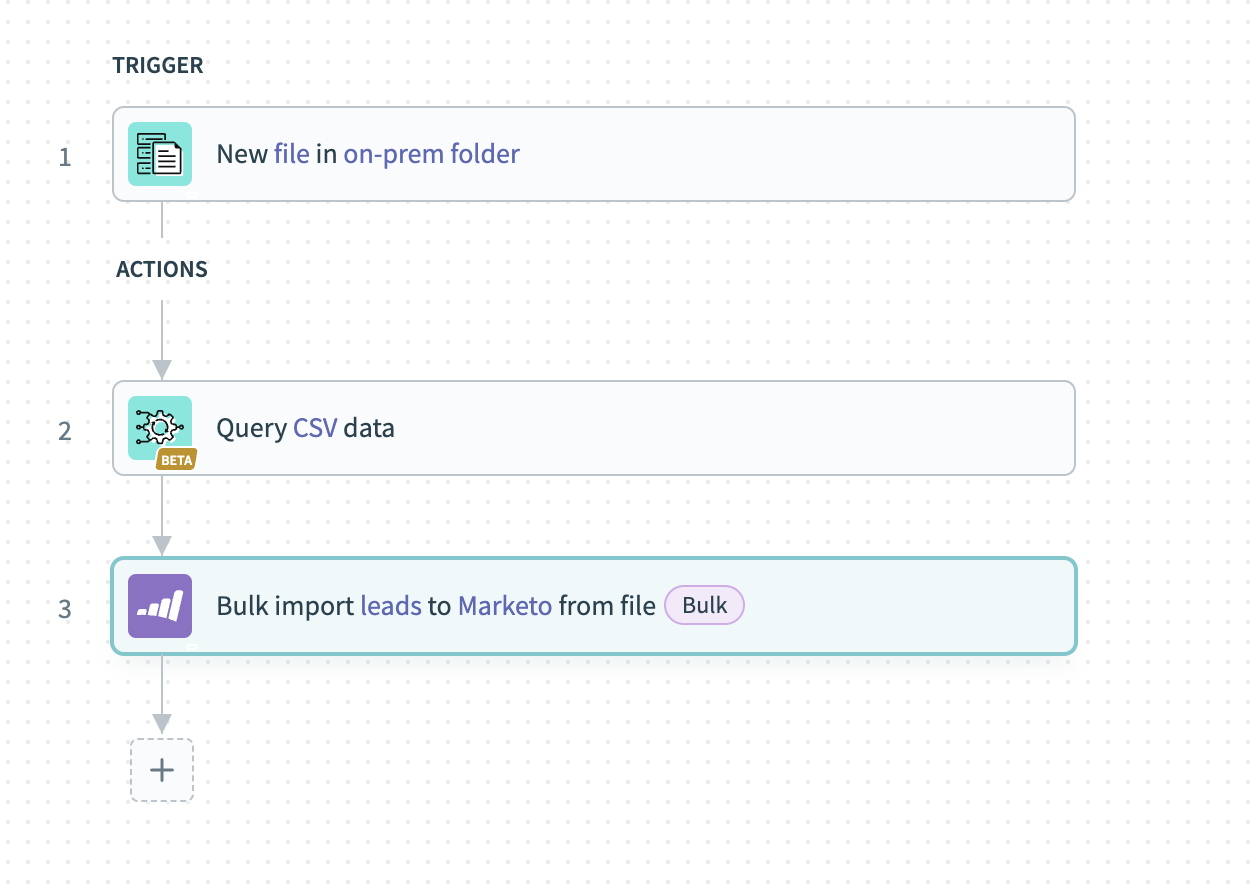This screenshot has height=892, width=1258.
Task: Click the purple Marketo app icon
Action: 160,605
